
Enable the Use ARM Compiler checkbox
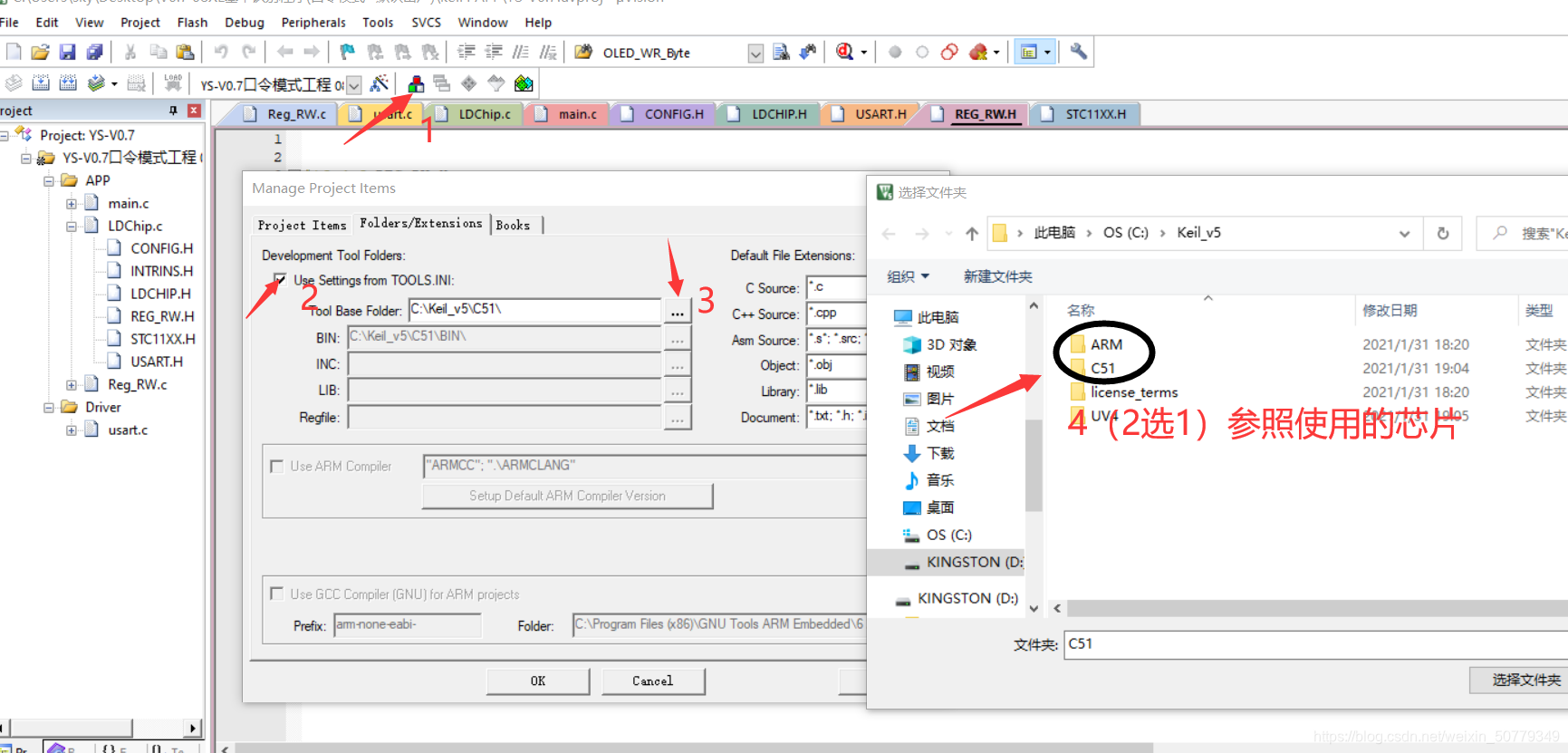(x=277, y=466)
